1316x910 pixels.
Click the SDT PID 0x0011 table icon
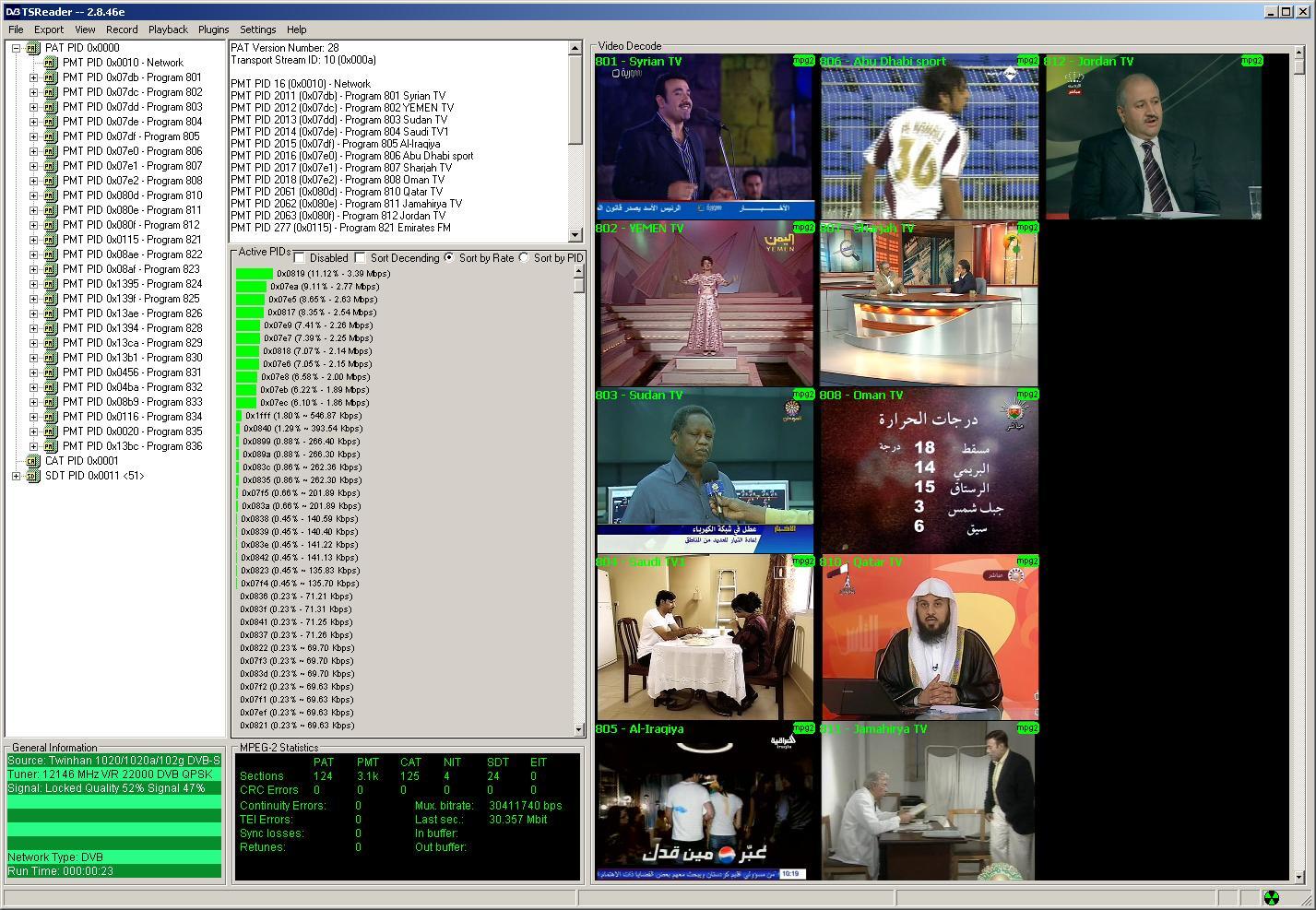[x=32, y=476]
